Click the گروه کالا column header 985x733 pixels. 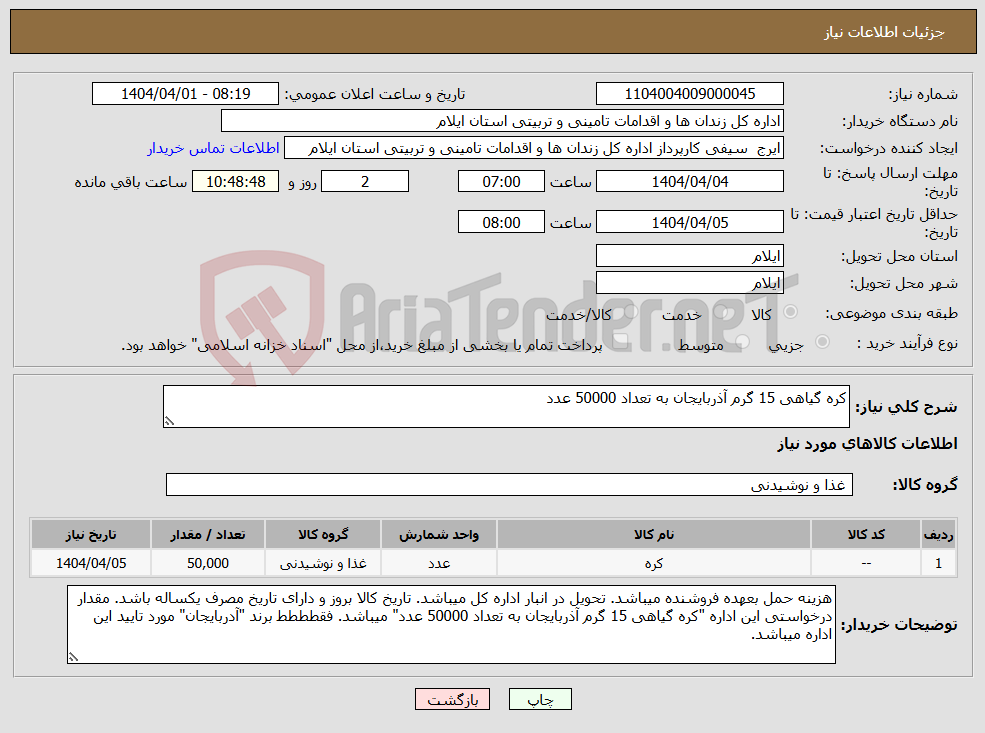click(323, 535)
